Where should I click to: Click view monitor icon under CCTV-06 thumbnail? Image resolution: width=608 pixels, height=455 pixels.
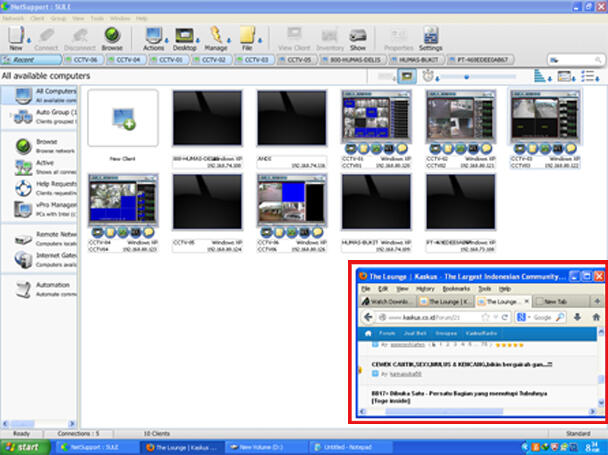coord(266,232)
